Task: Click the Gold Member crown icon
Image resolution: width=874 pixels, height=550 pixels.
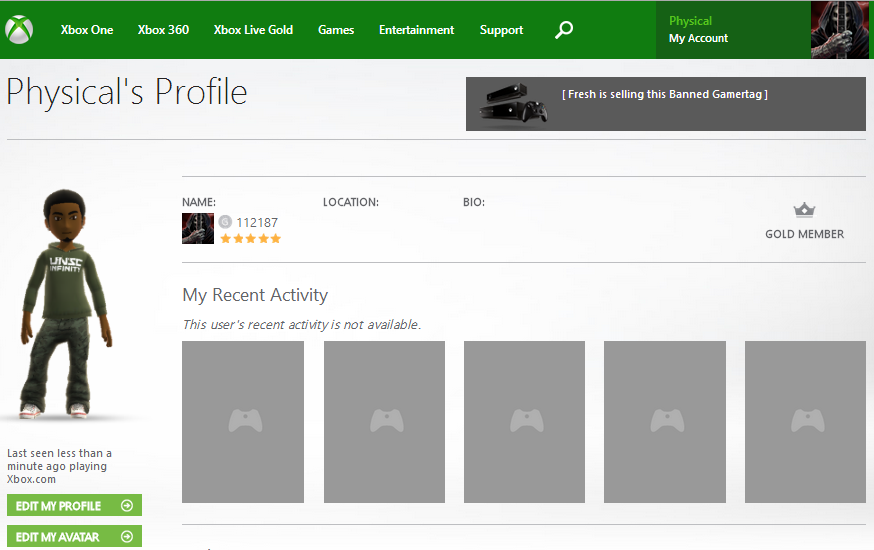Action: pyautogui.click(x=804, y=210)
